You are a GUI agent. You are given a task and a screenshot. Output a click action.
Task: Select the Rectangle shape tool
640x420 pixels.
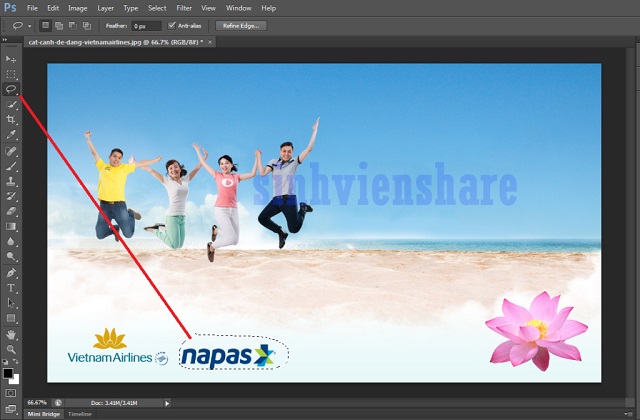point(11,318)
